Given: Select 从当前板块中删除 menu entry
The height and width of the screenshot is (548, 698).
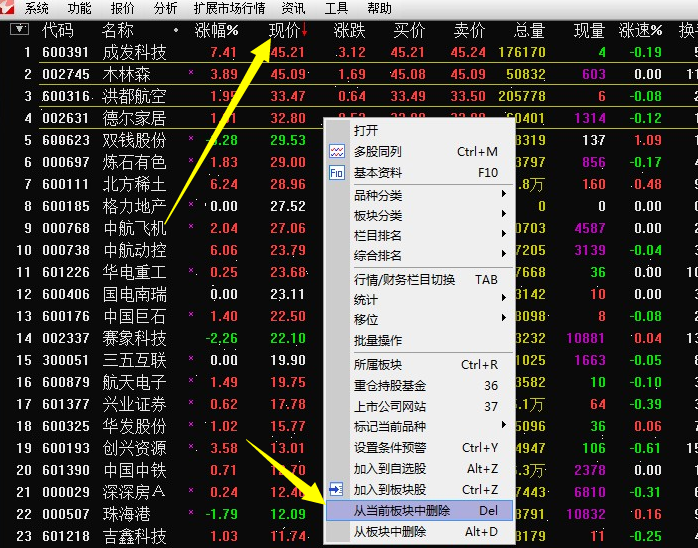Looking at the screenshot, I should [x=419, y=510].
